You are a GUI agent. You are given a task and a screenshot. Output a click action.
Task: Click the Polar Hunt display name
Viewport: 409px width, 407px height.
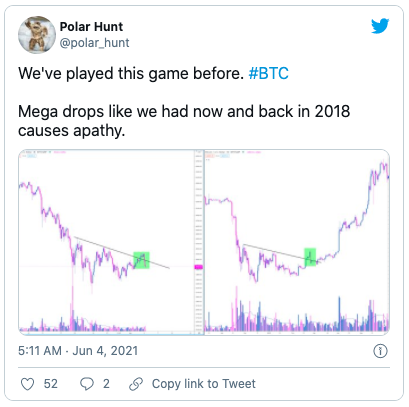point(91,27)
